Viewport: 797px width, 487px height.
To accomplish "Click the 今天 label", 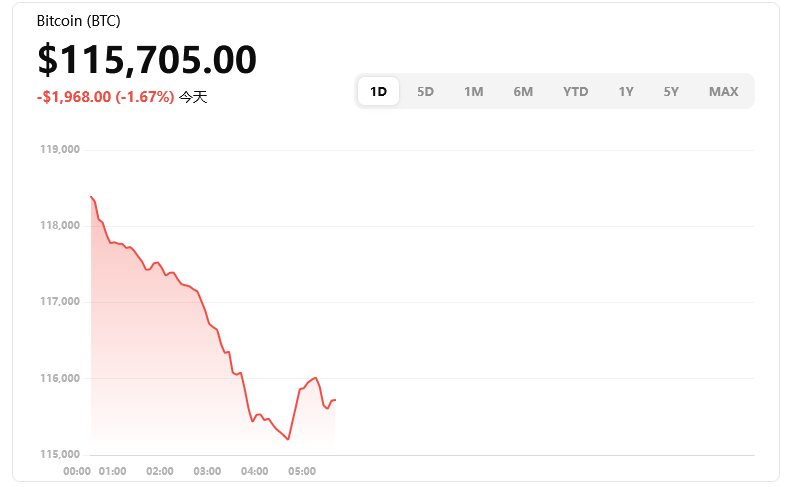I will [x=193, y=97].
